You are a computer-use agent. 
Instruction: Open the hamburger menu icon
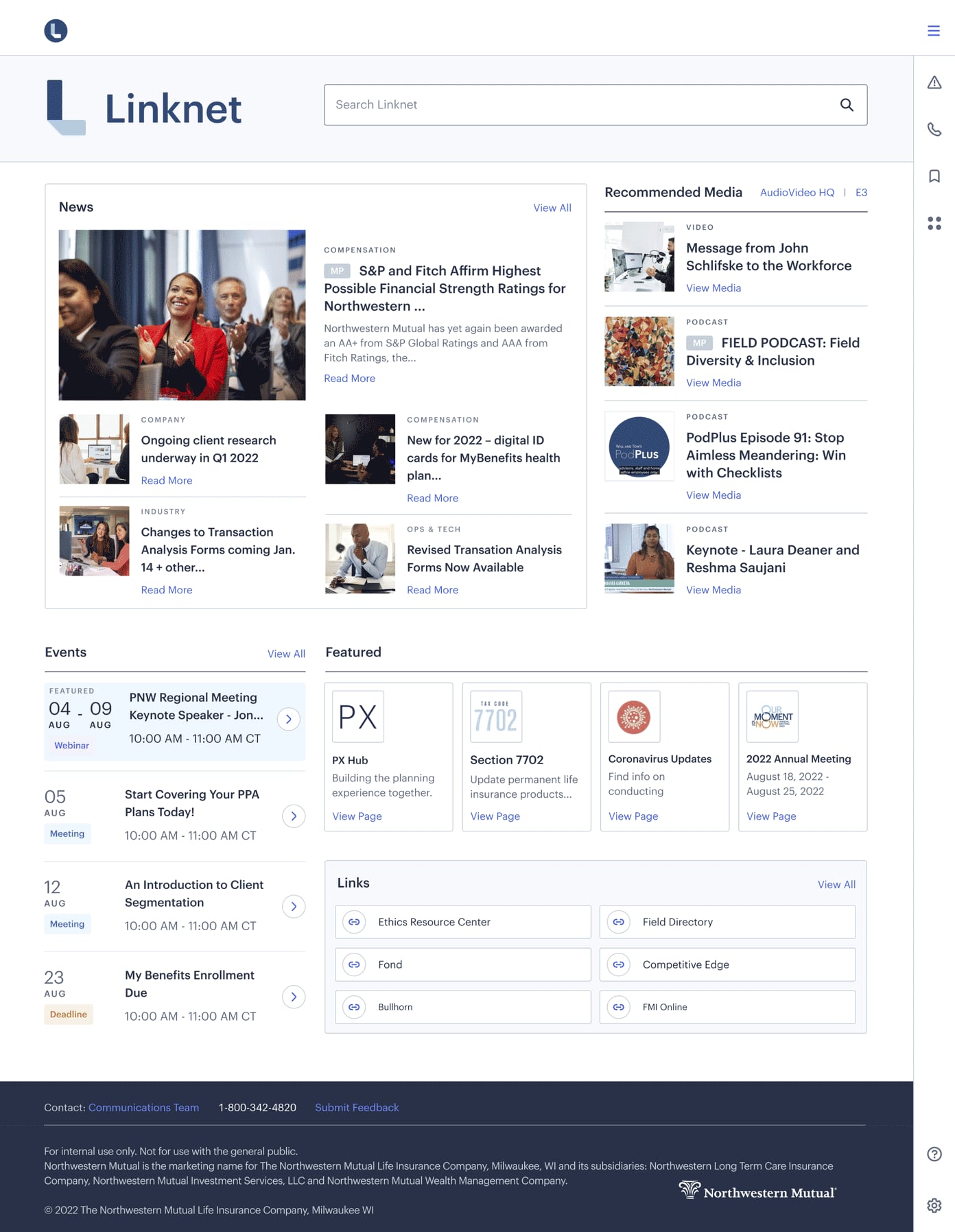tap(933, 31)
